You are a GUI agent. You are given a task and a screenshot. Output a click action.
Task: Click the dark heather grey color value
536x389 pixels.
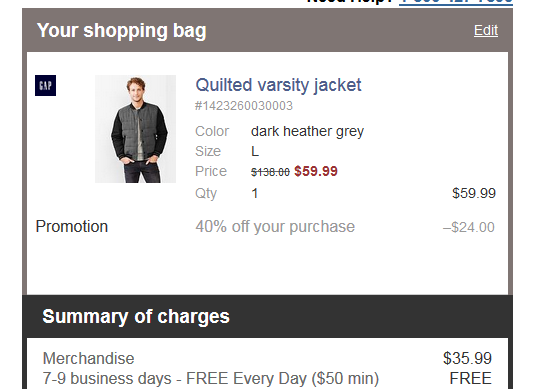pyautogui.click(x=307, y=131)
